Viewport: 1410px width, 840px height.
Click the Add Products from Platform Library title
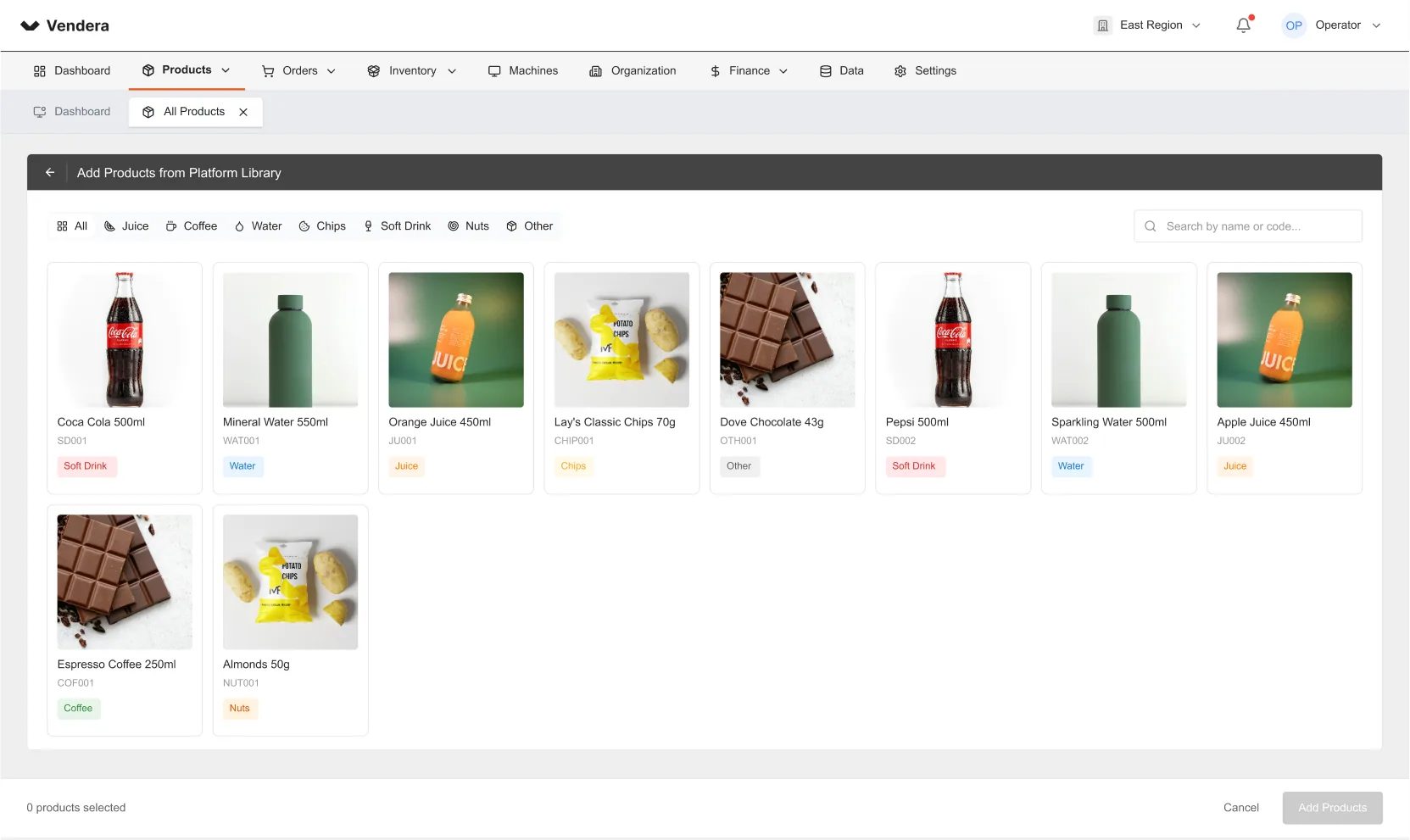pos(179,173)
